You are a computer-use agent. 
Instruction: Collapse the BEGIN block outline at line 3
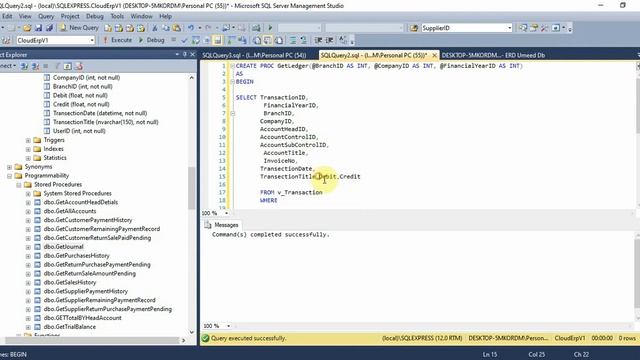point(232,82)
